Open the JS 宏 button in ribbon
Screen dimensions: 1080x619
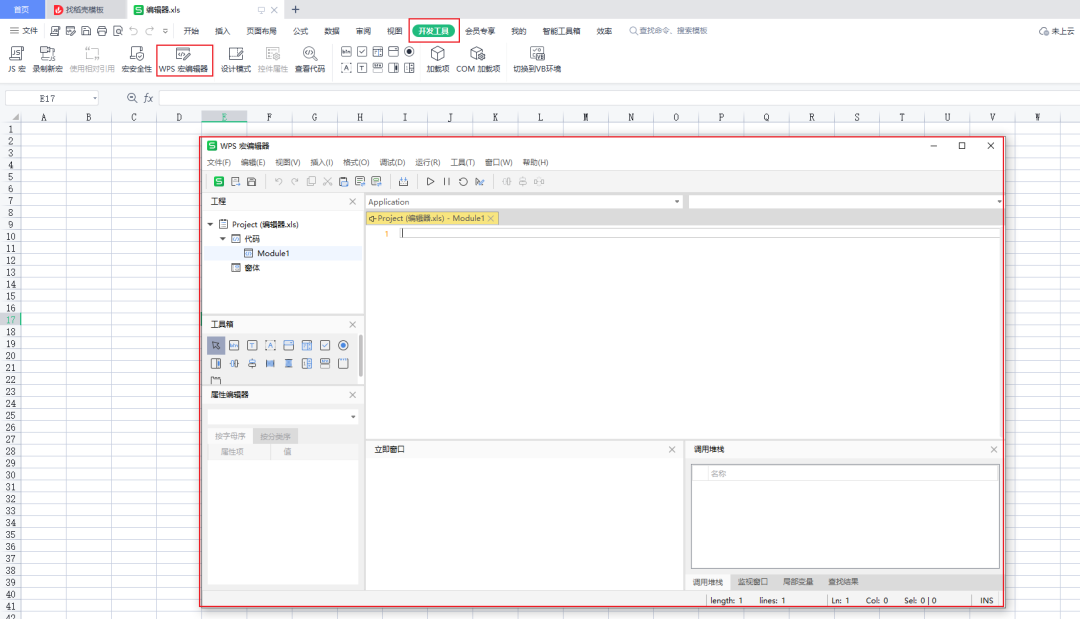point(17,59)
